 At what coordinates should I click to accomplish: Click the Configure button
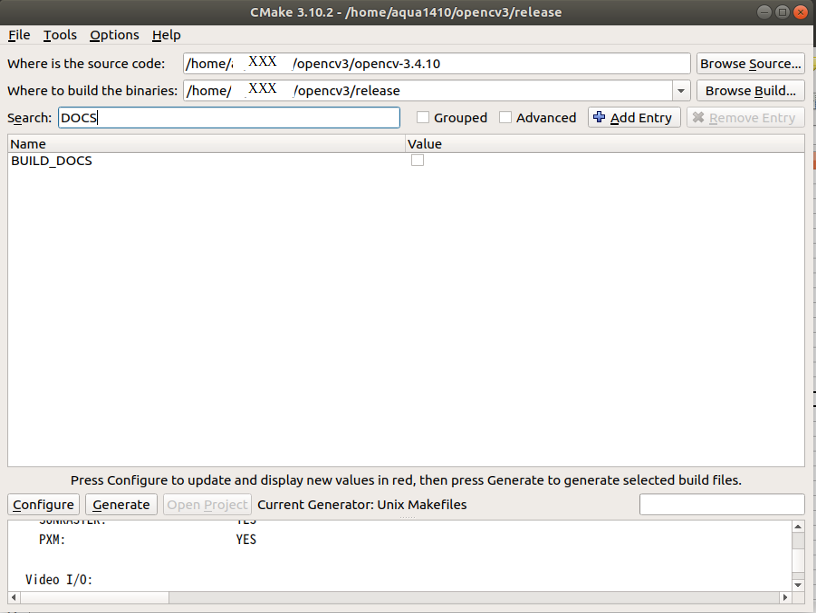(44, 505)
